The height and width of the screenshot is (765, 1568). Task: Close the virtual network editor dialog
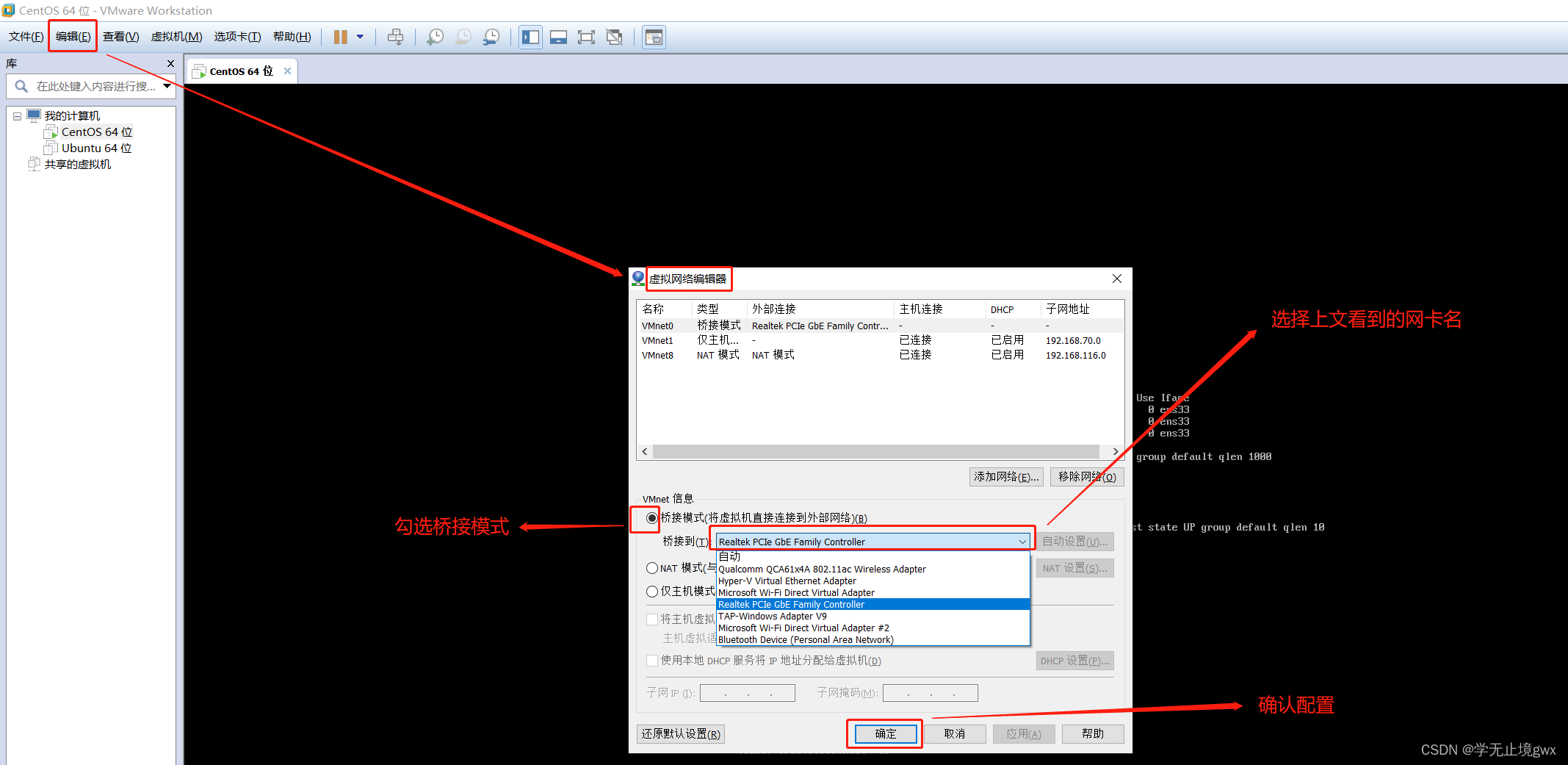(1117, 279)
